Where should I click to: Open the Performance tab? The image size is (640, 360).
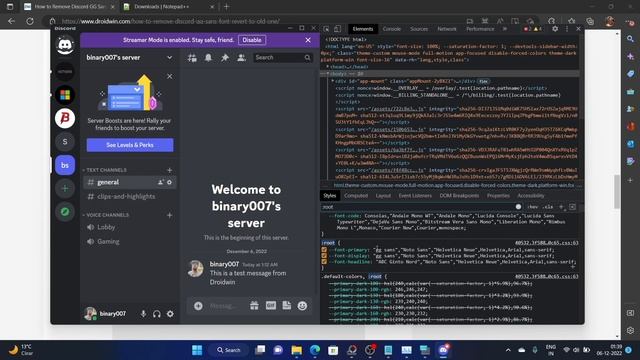(x=480, y=29)
